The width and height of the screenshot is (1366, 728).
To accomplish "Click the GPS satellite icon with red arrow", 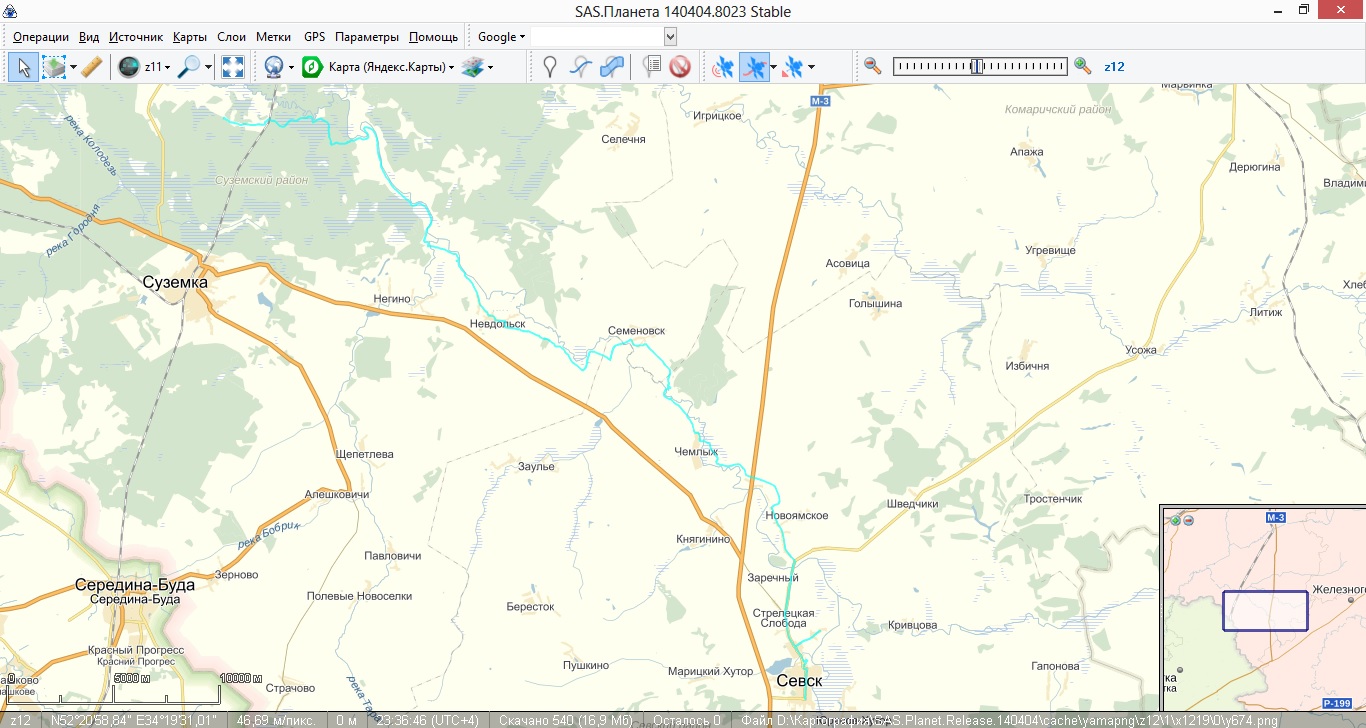I will [x=794, y=67].
